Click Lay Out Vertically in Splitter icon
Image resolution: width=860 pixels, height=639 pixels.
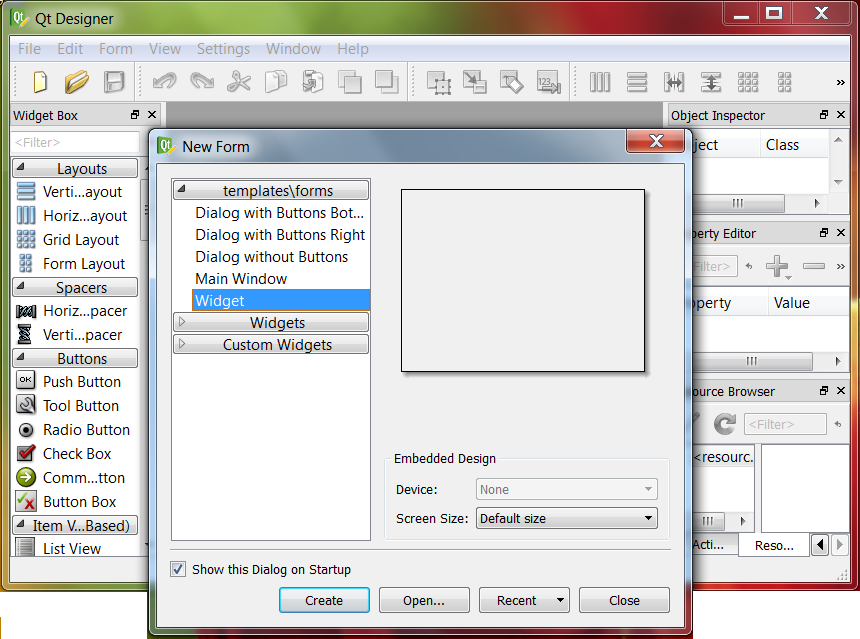(x=710, y=82)
